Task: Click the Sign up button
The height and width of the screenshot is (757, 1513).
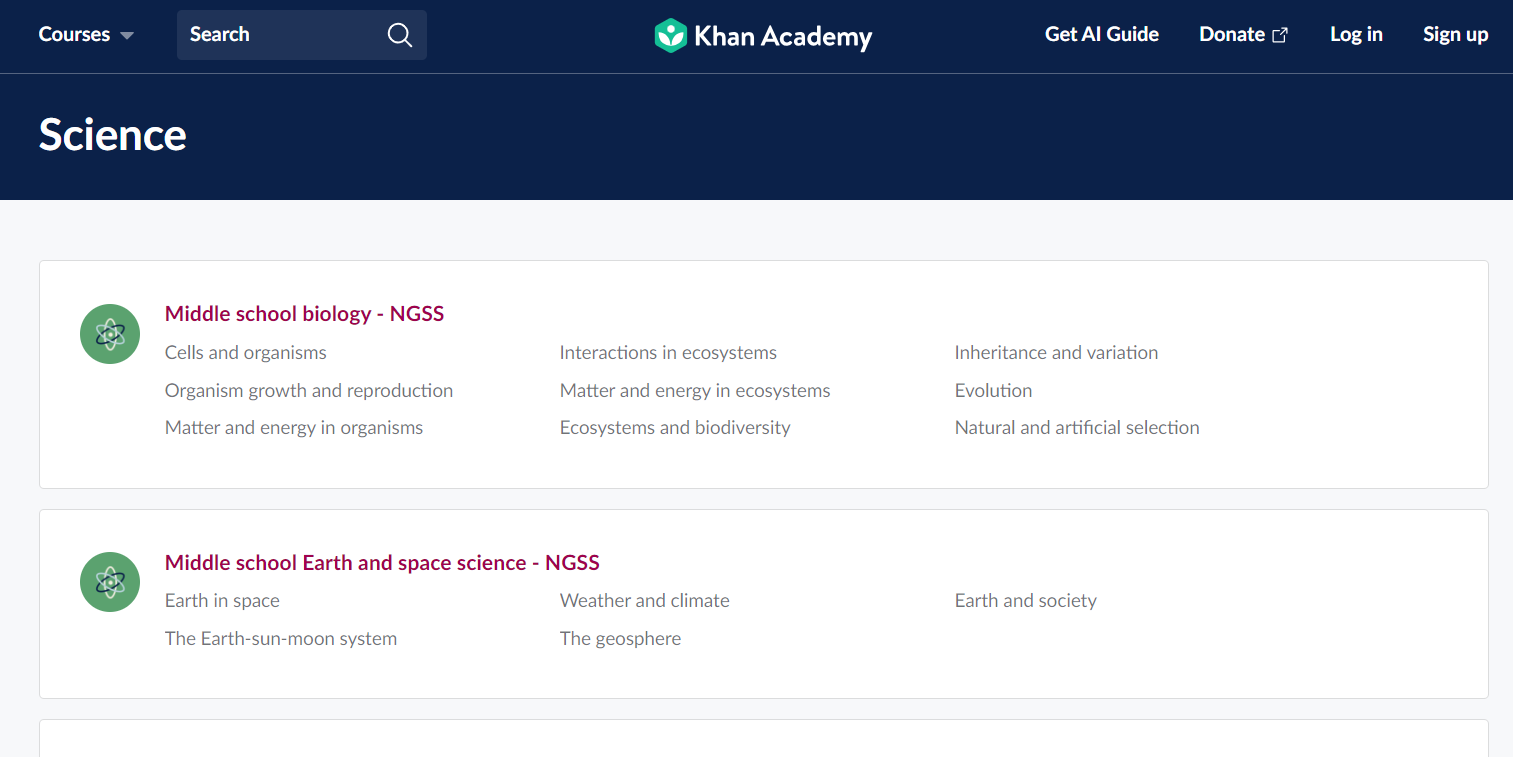Action: [x=1455, y=35]
